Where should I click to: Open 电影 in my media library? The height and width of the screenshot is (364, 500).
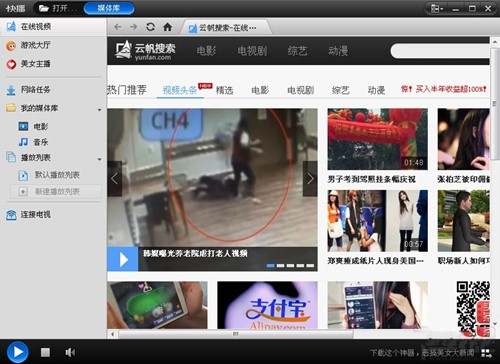tap(33, 126)
